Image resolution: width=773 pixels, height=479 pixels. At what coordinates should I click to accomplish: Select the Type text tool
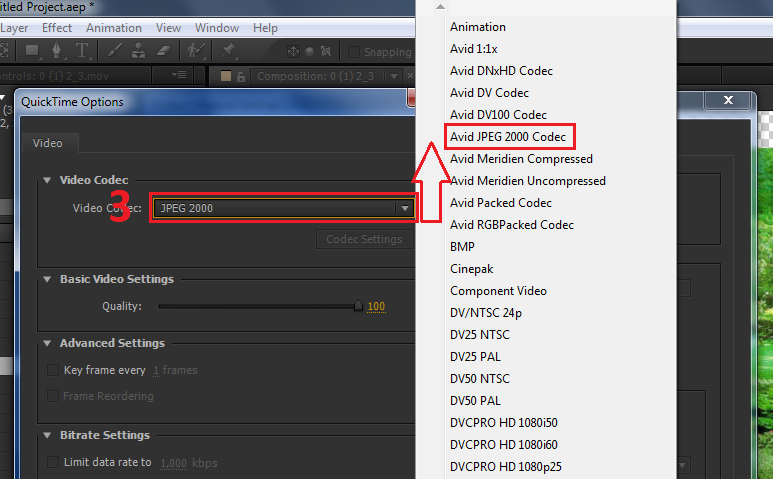(x=81, y=51)
